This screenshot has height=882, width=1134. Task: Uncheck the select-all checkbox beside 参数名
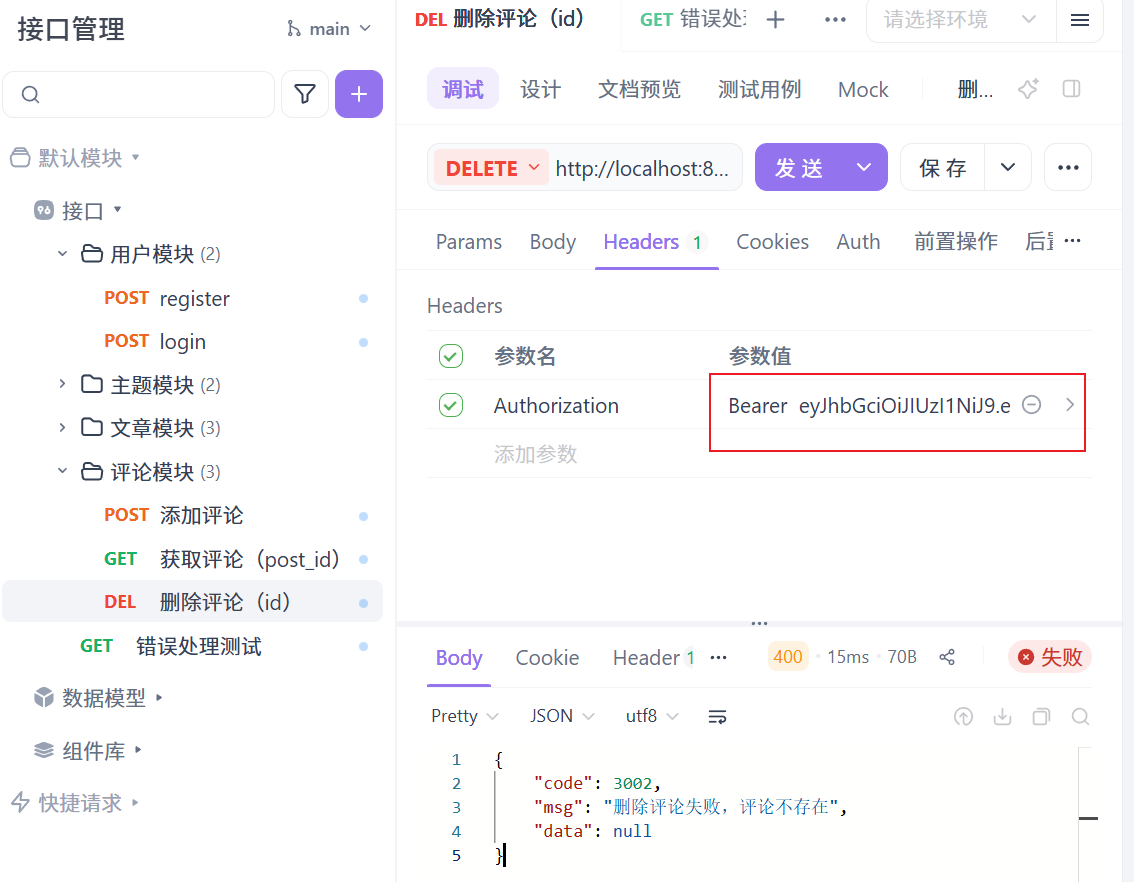coord(451,355)
